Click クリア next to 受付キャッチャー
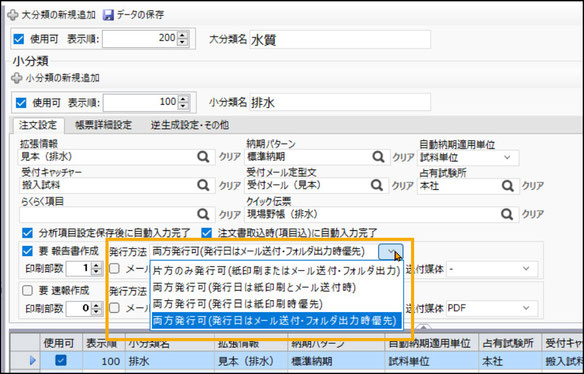The height and width of the screenshot is (374, 584). pyautogui.click(x=230, y=186)
